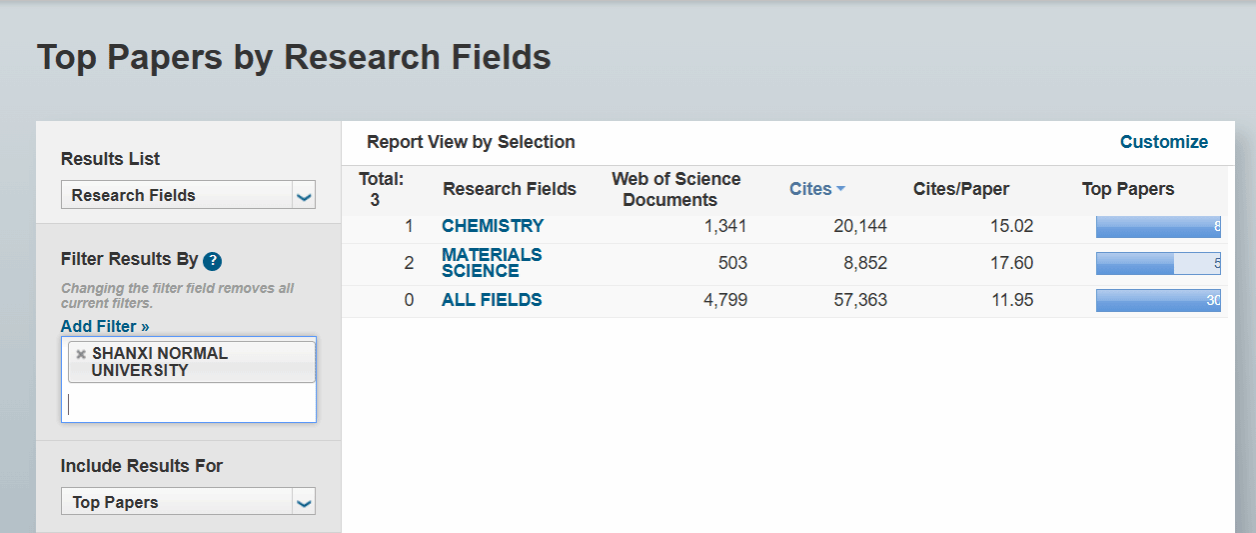
Task: Focus the filter text input box
Action: click(188, 404)
